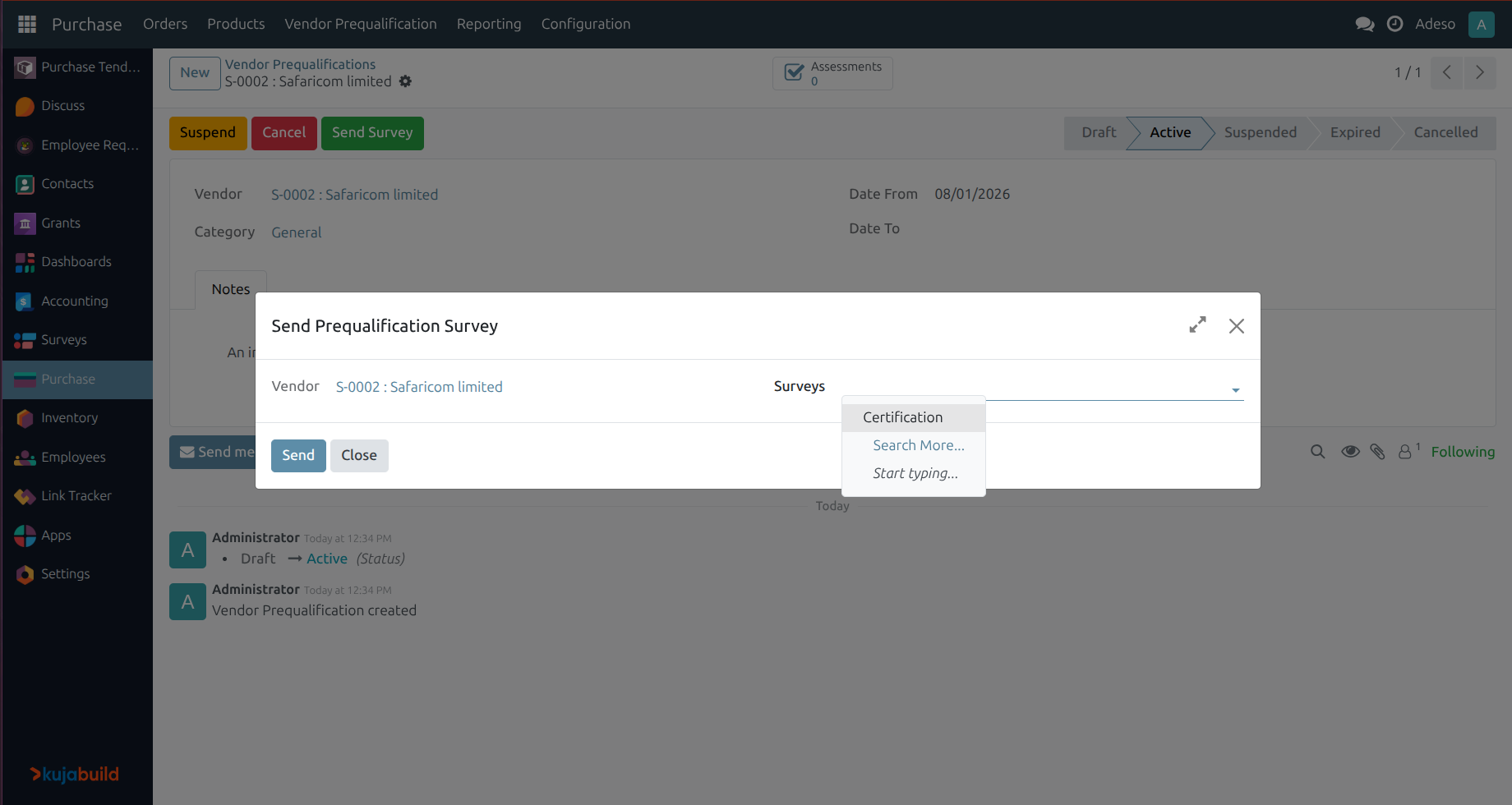Click the Active status link in chatter log
The height and width of the screenshot is (805, 1512).
coord(327,559)
